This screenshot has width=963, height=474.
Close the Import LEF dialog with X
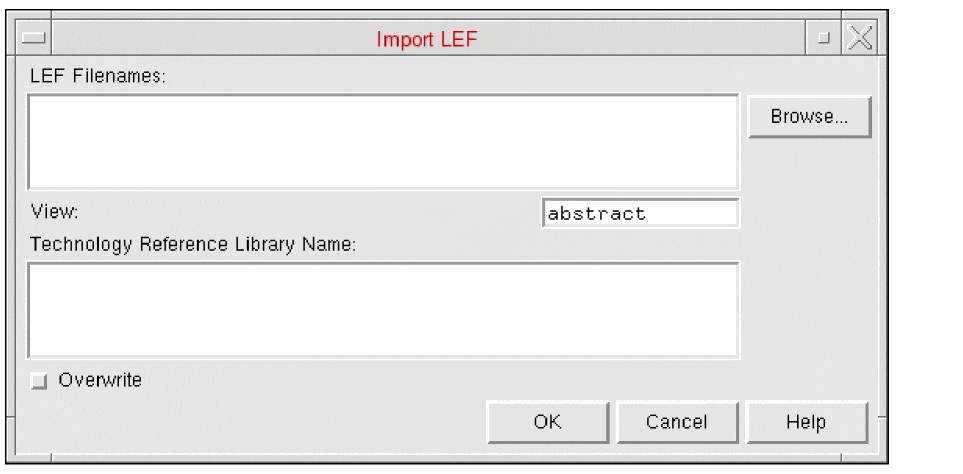860,39
